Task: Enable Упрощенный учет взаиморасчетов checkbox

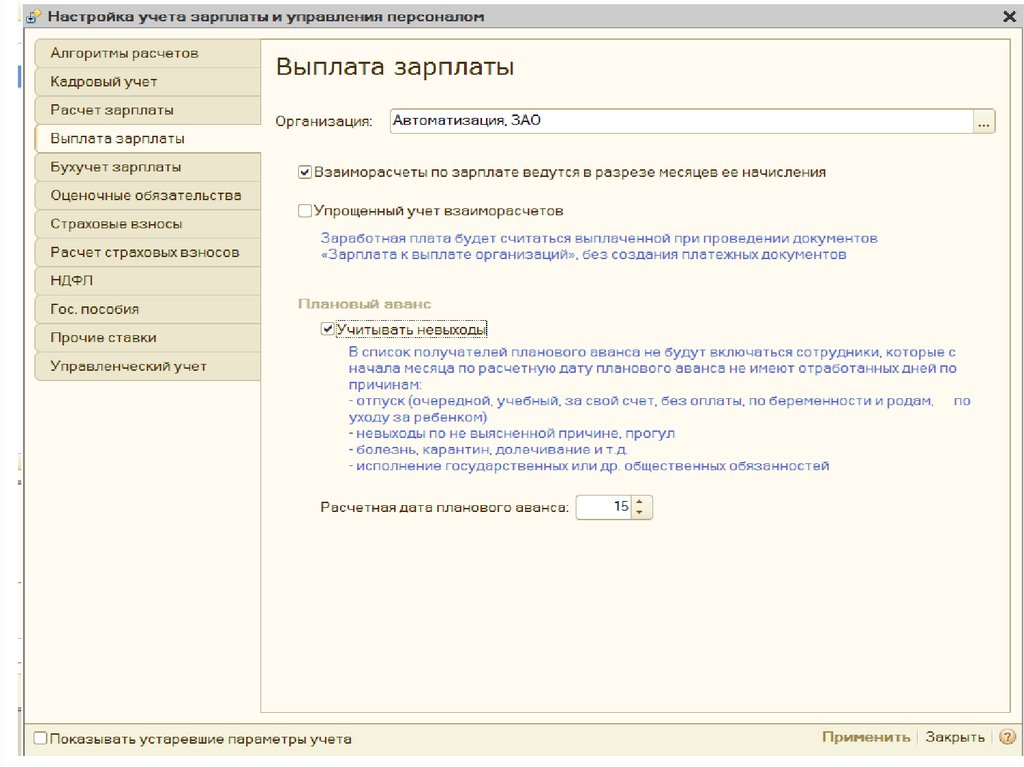Action: [x=305, y=211]
